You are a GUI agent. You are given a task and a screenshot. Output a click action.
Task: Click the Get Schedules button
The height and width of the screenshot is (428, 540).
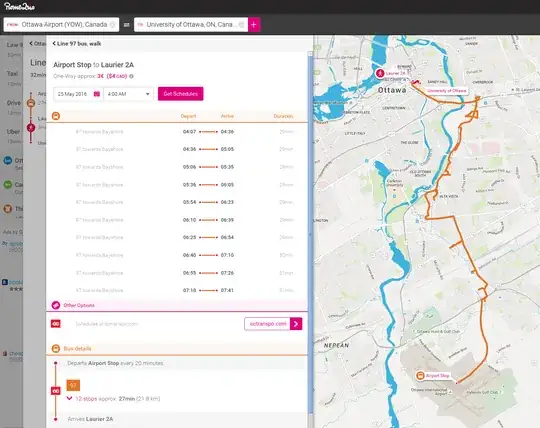click(x=180, y=94)
